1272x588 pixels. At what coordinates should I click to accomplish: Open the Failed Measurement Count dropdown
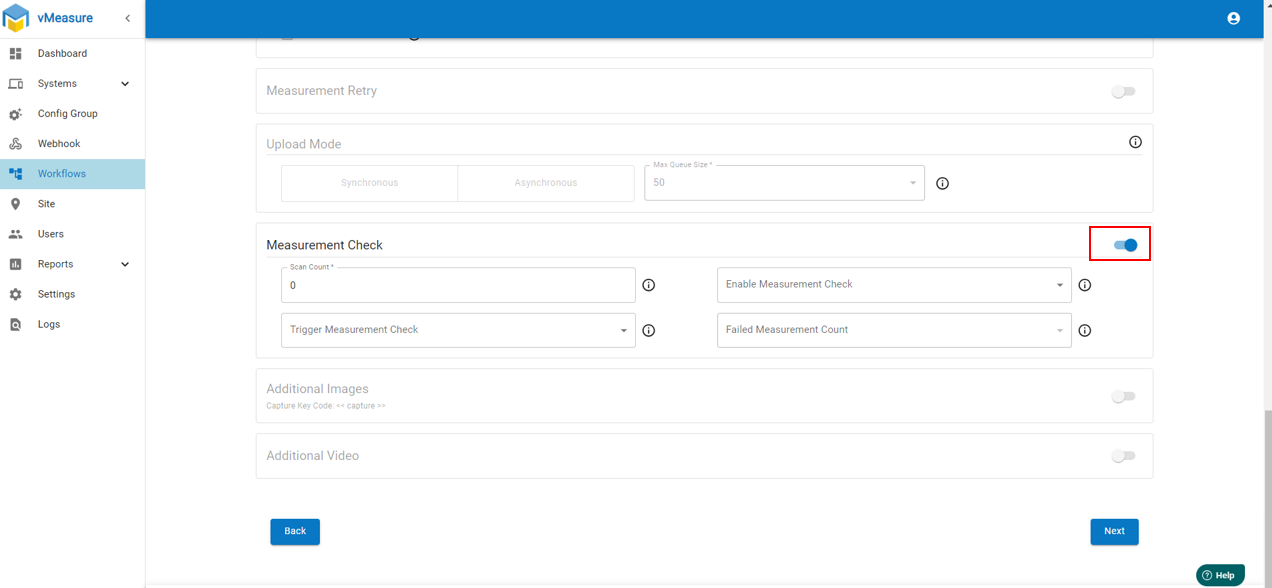(x=894, y=330)
